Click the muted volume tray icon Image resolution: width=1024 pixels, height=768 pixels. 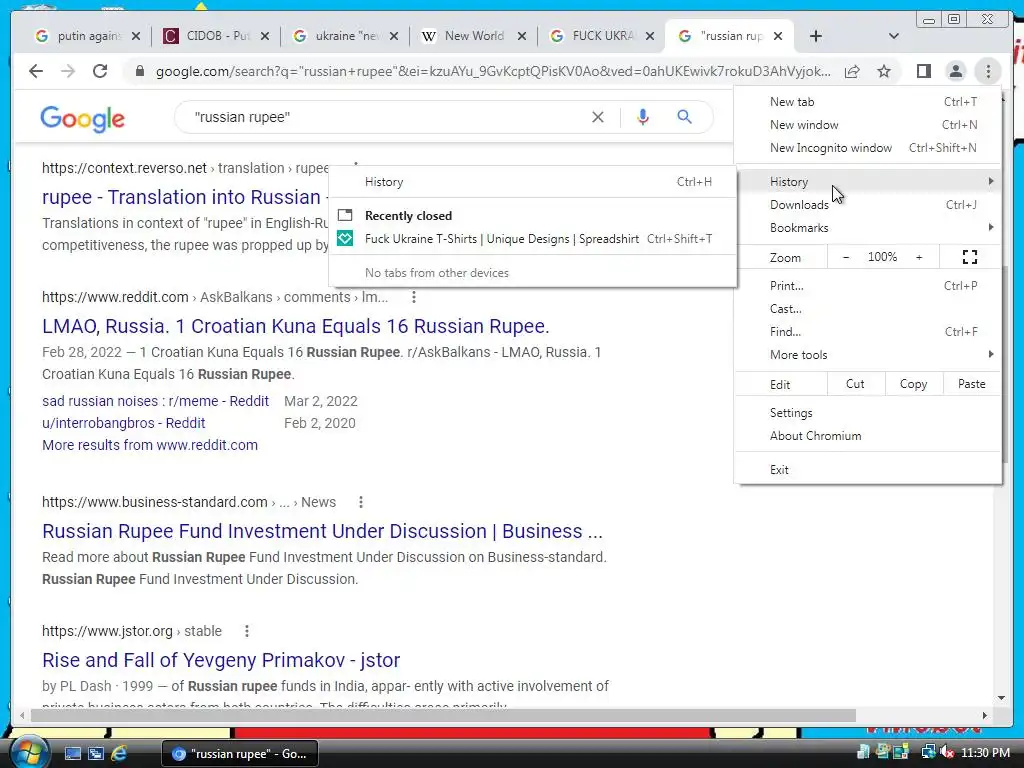(946, 753)
